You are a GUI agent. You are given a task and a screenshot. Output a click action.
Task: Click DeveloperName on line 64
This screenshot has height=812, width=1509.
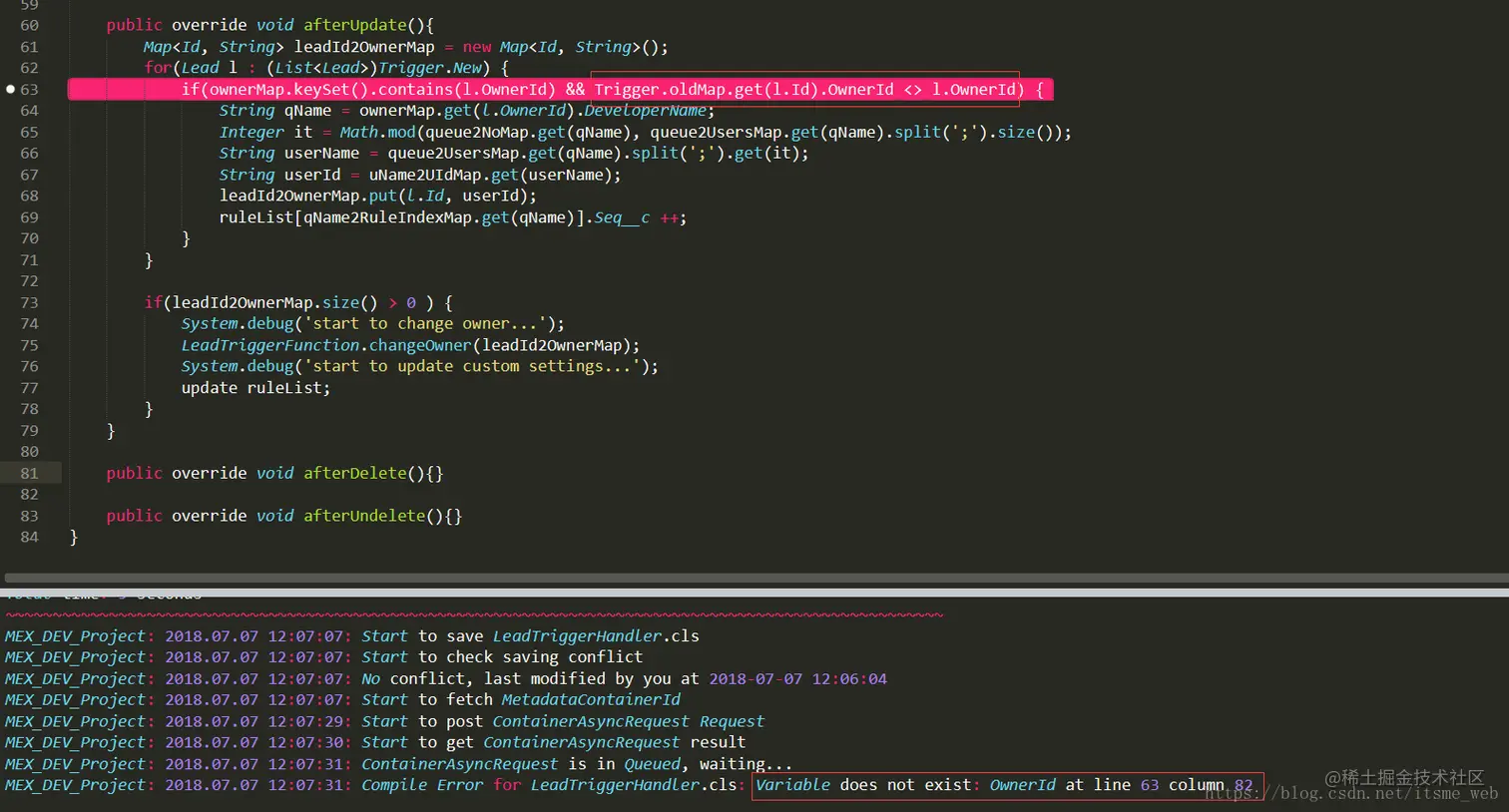pyautogui.click(x=645, y=111)
